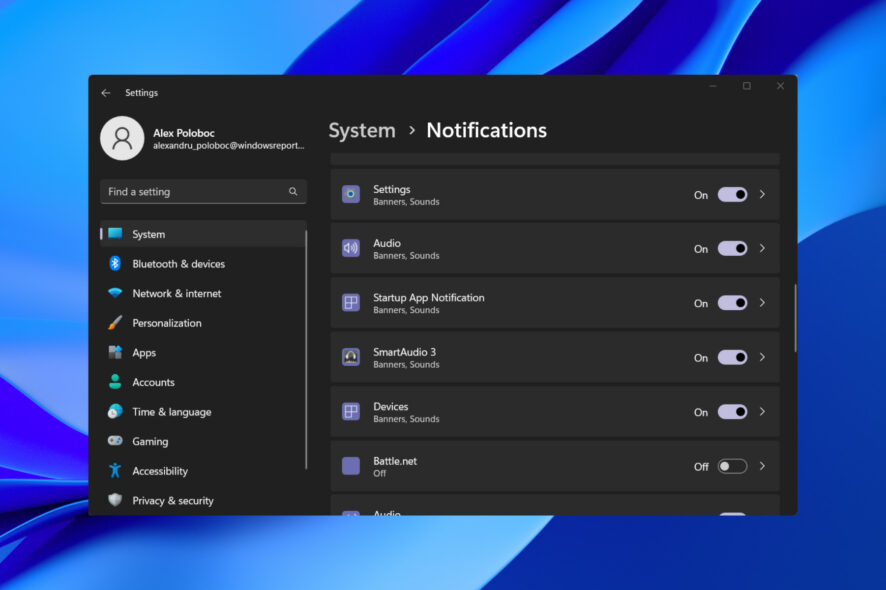Expand the SmartAudio 3 notification options
This screenshot has height=590, width=886.
point(763,357)
